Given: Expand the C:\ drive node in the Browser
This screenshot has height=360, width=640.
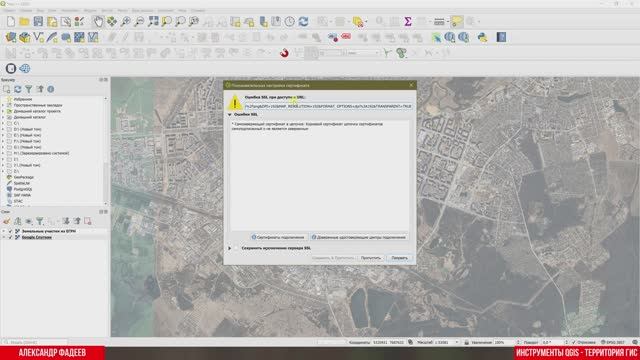Looking at the screenshot, I should click(x=3, y=123).
